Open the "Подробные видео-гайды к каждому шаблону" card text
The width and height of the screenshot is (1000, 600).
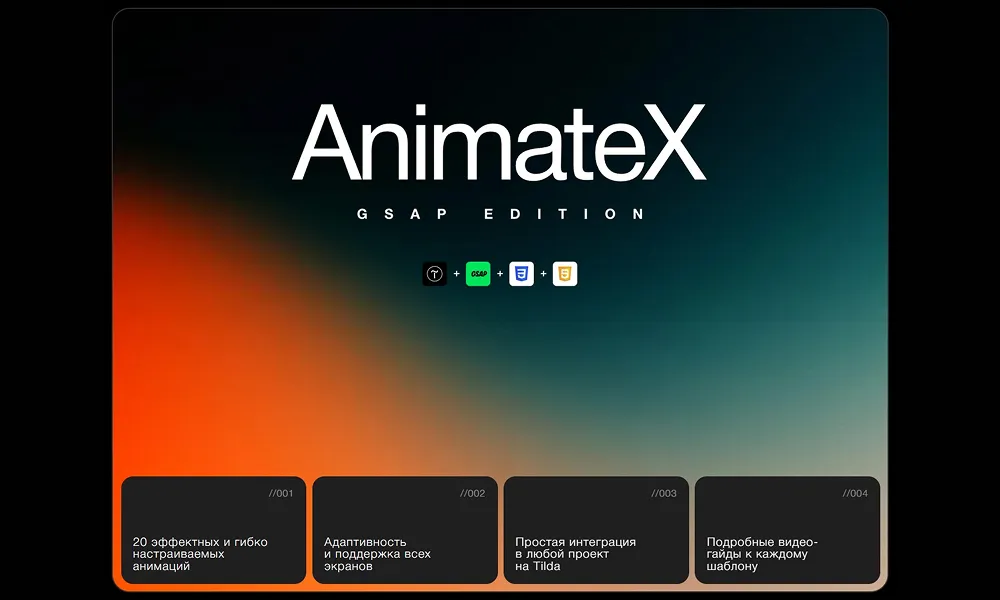[x=762, y=554]
